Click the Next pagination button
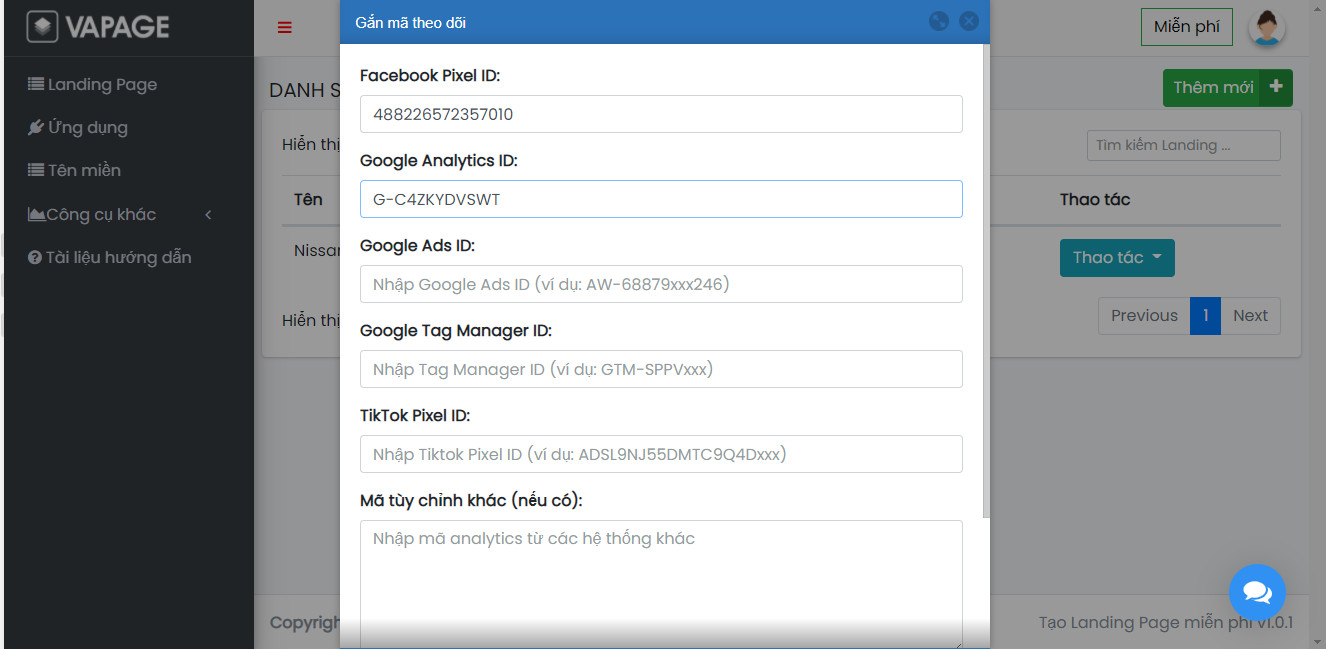 1250,316
